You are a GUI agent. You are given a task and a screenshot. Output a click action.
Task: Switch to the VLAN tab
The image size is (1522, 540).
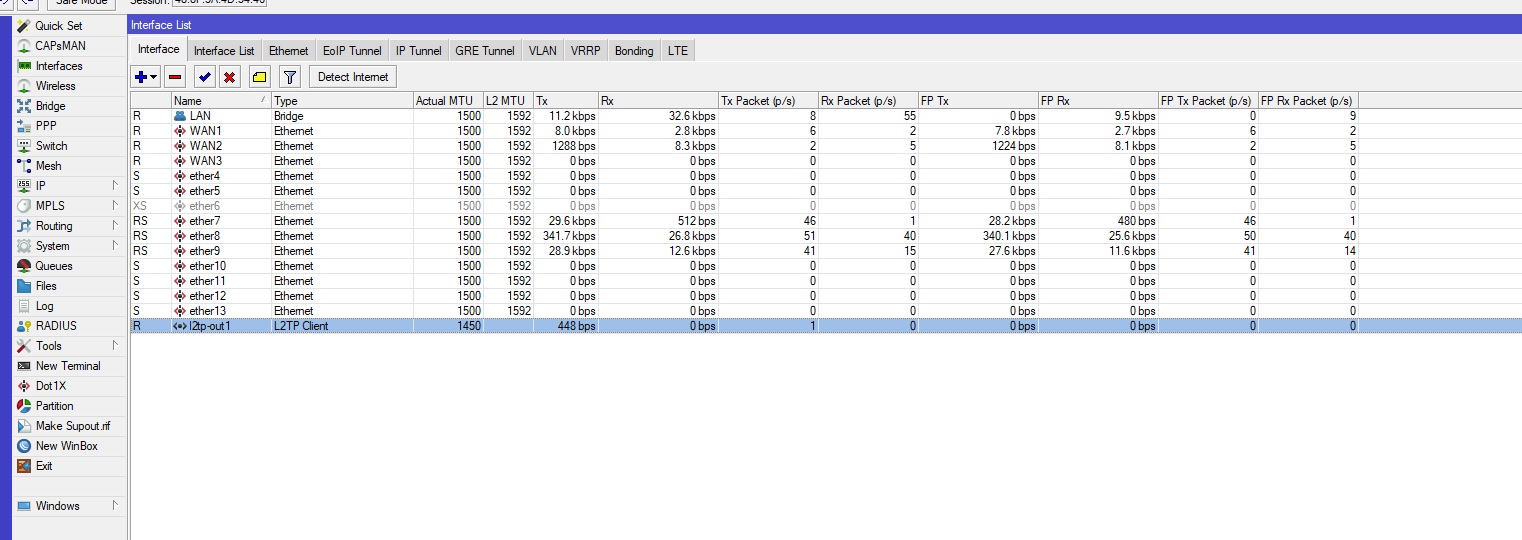(543, 50)
